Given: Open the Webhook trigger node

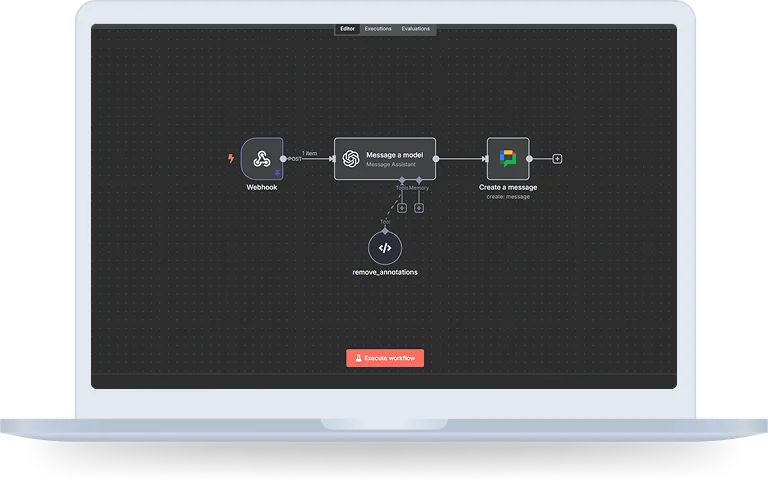Looking at the screenshot, I should pos(262,158).
